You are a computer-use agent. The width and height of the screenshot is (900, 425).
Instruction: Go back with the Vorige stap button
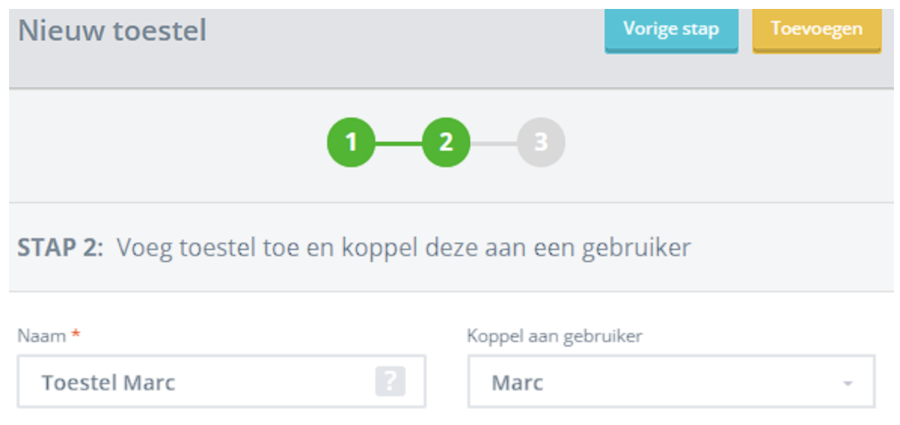tap(670, 29)
